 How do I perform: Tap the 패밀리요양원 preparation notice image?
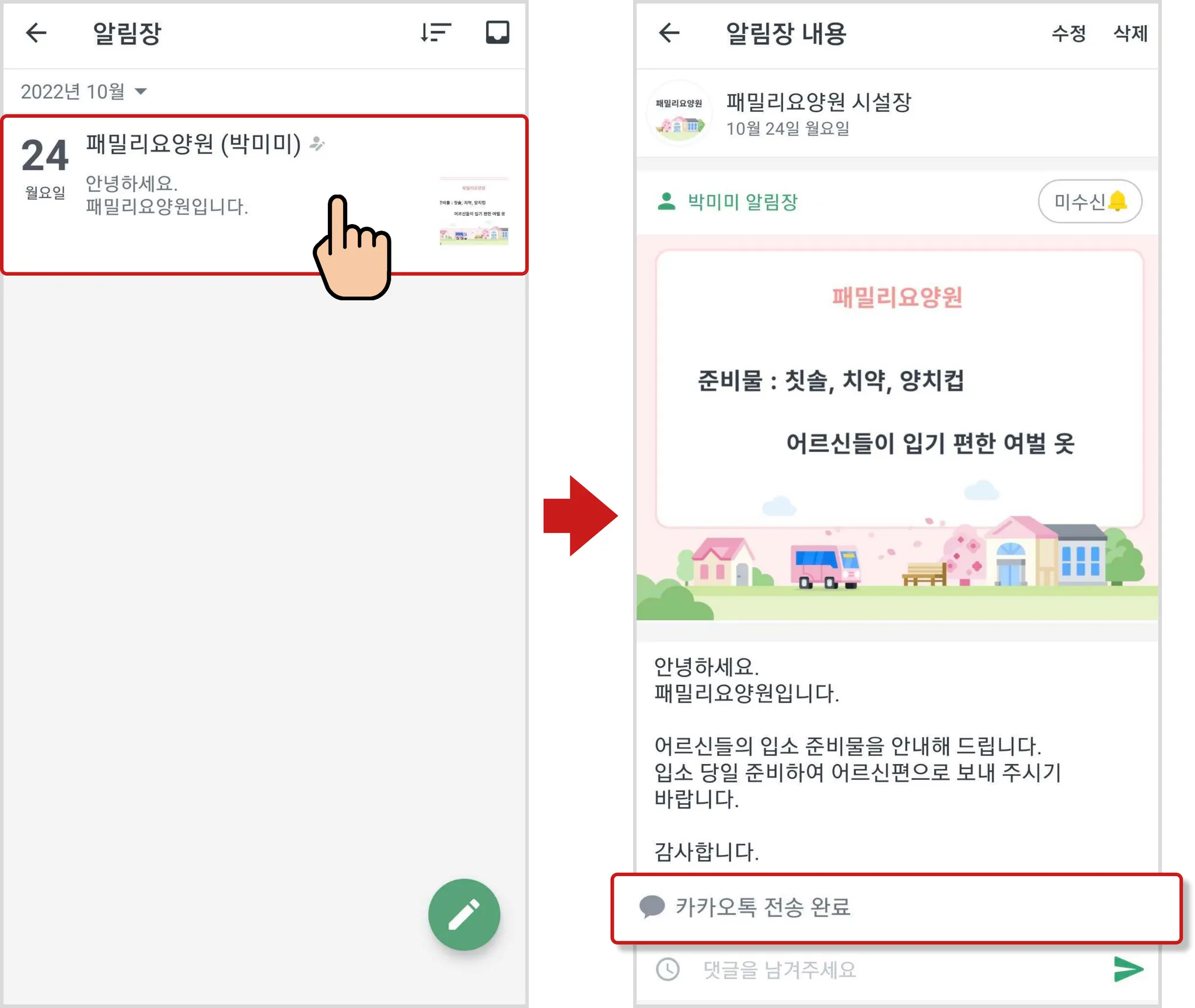click(x=897, y=428)
